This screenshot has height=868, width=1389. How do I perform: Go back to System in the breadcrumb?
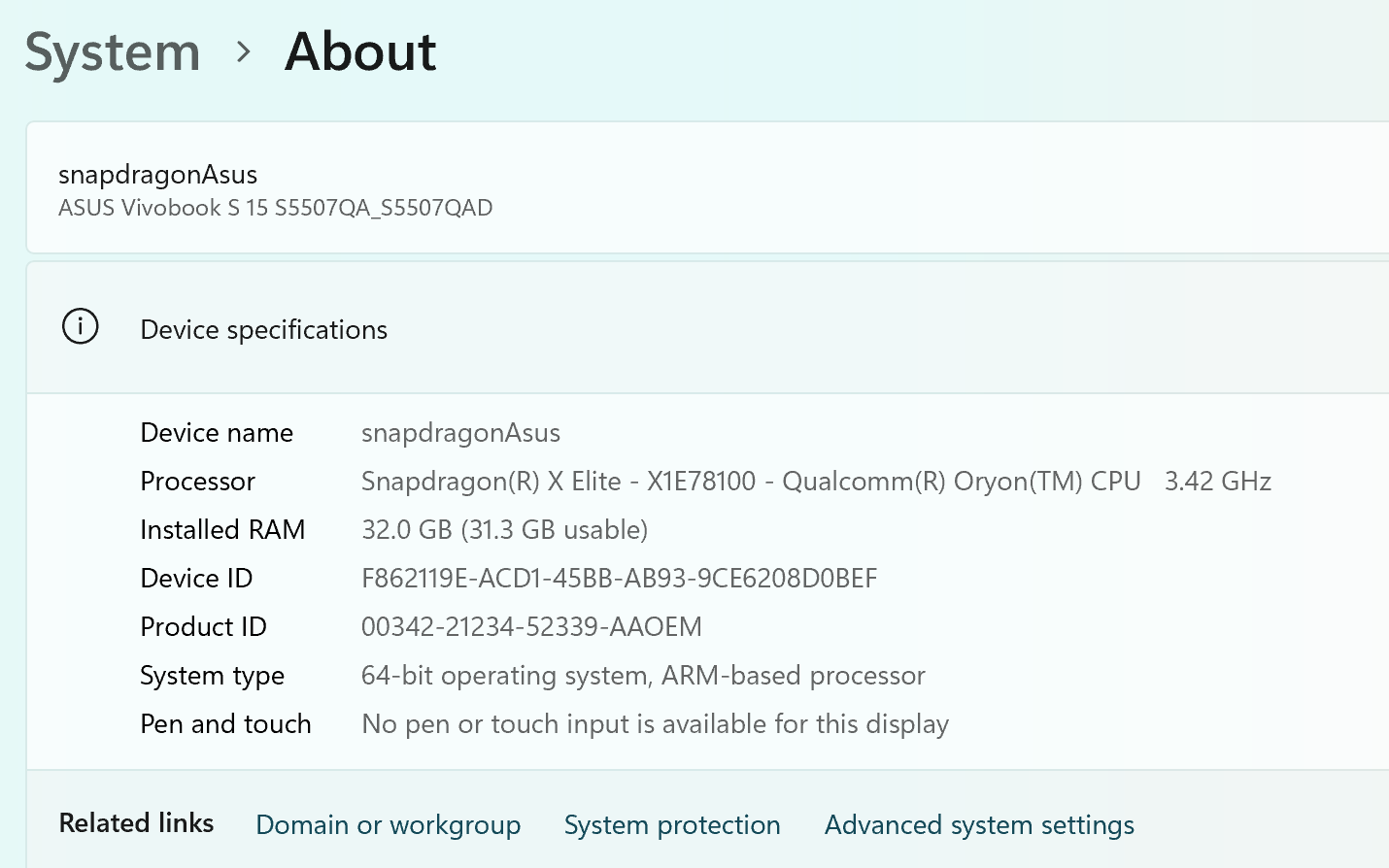pos(113,52)
